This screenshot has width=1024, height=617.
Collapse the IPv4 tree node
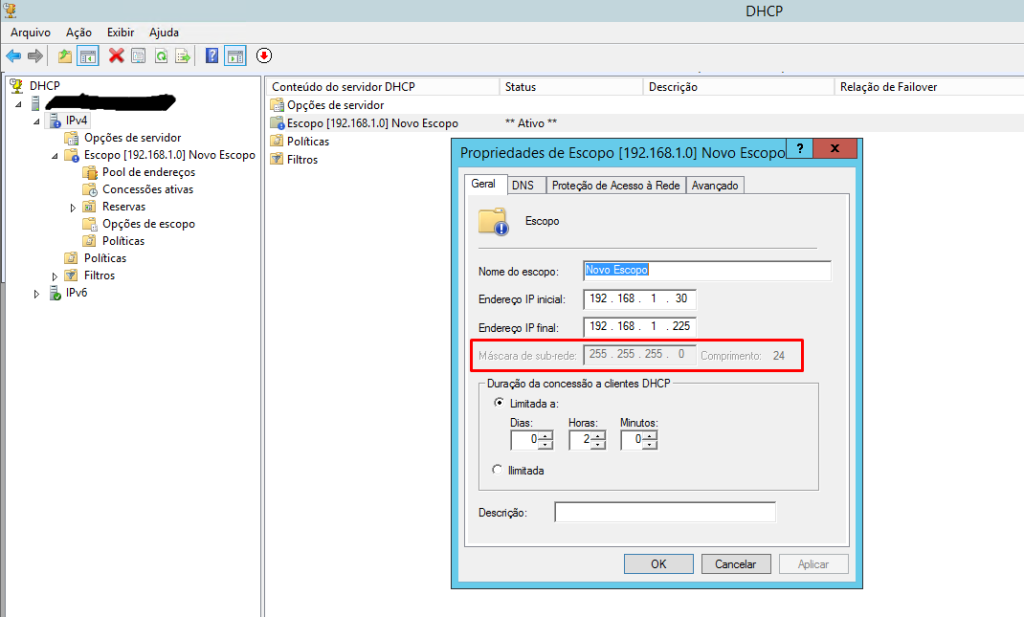37,121
